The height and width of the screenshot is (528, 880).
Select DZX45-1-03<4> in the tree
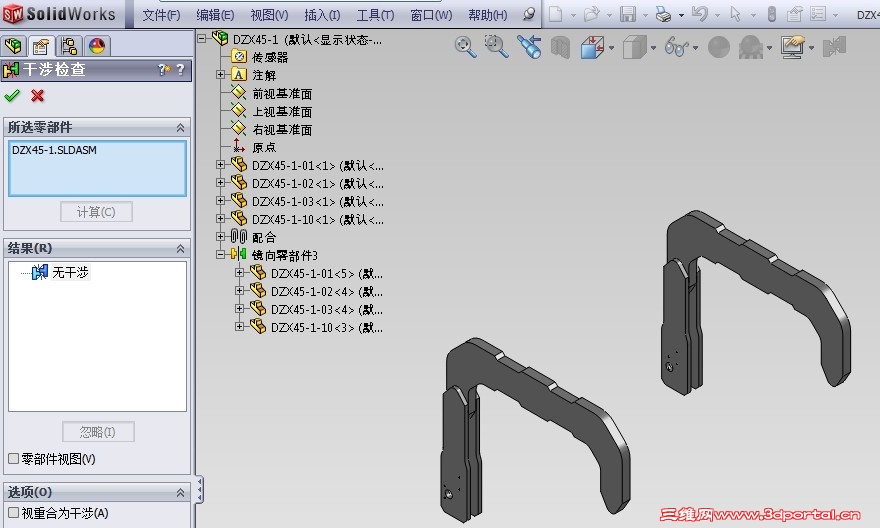point(327,309)
